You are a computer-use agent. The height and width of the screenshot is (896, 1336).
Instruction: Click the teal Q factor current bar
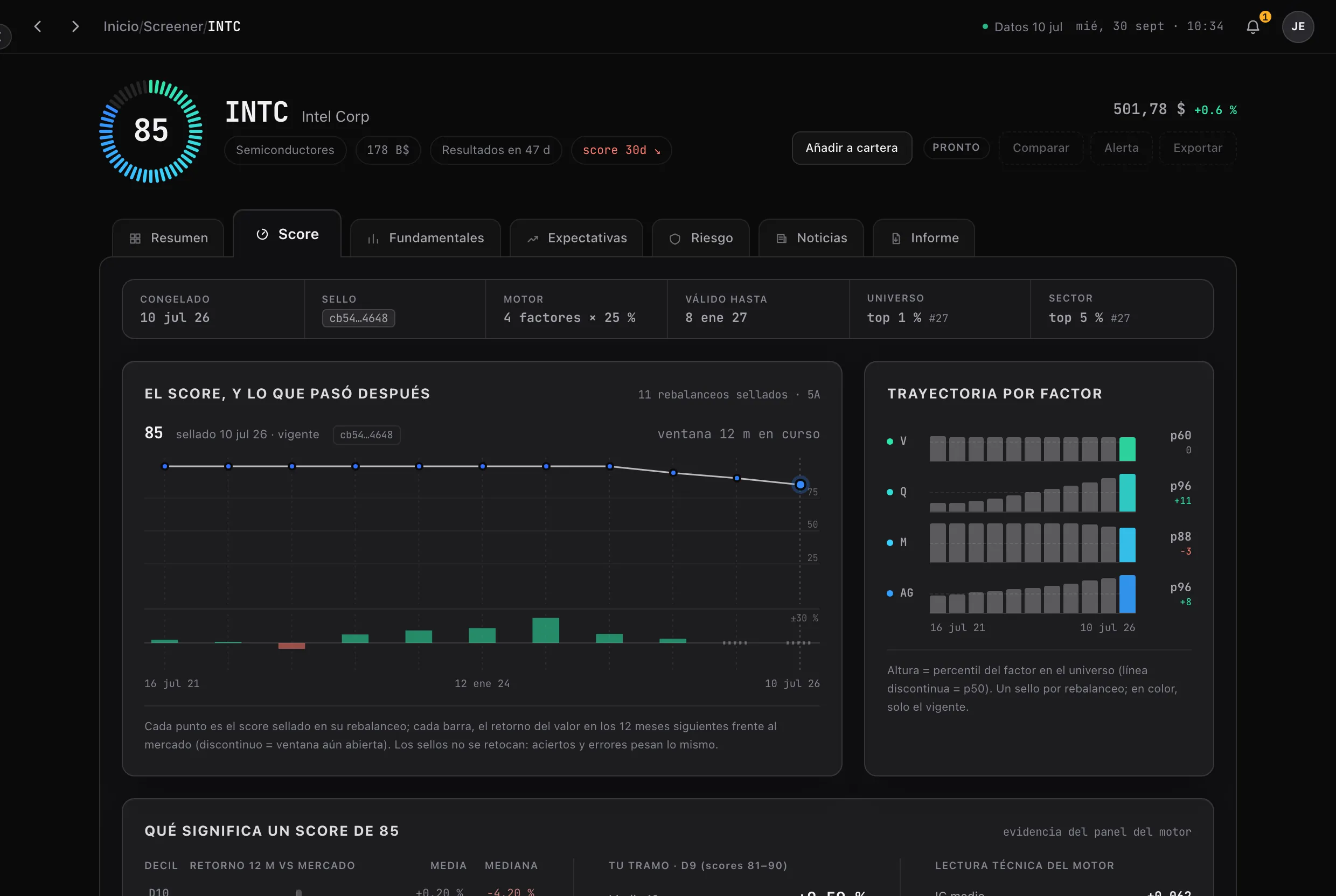coord(1128,493)
